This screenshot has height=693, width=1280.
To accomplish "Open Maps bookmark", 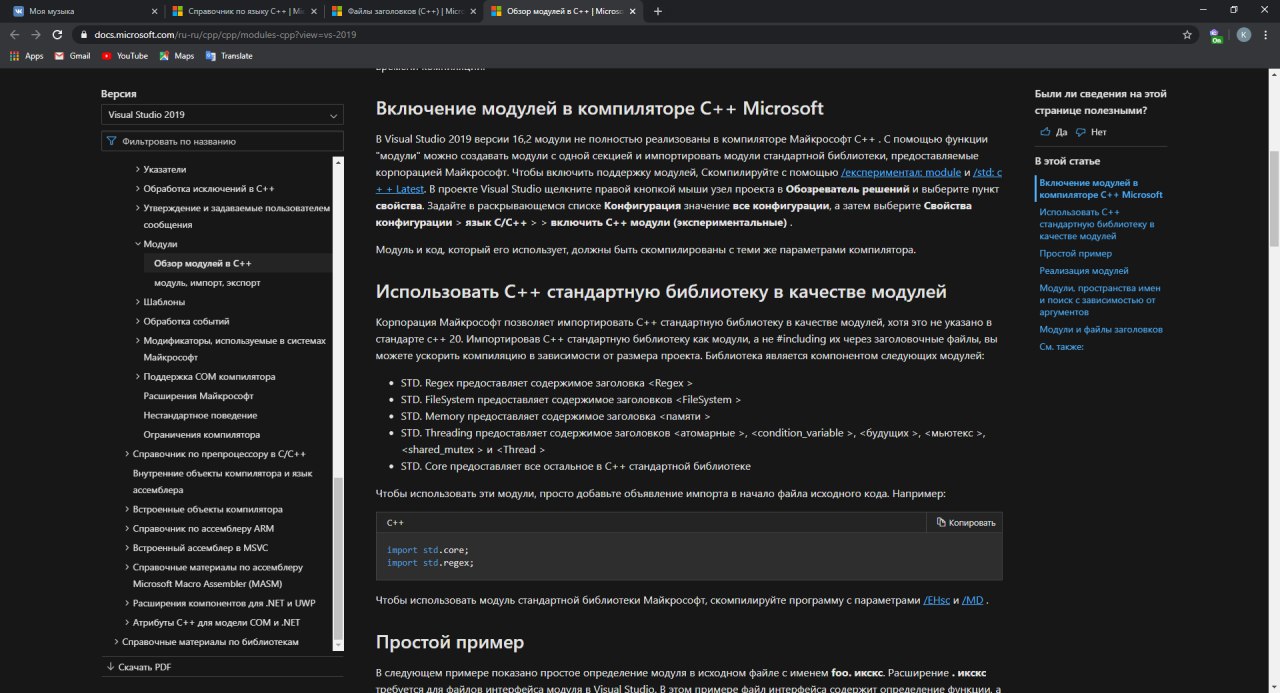I will 176,56.
